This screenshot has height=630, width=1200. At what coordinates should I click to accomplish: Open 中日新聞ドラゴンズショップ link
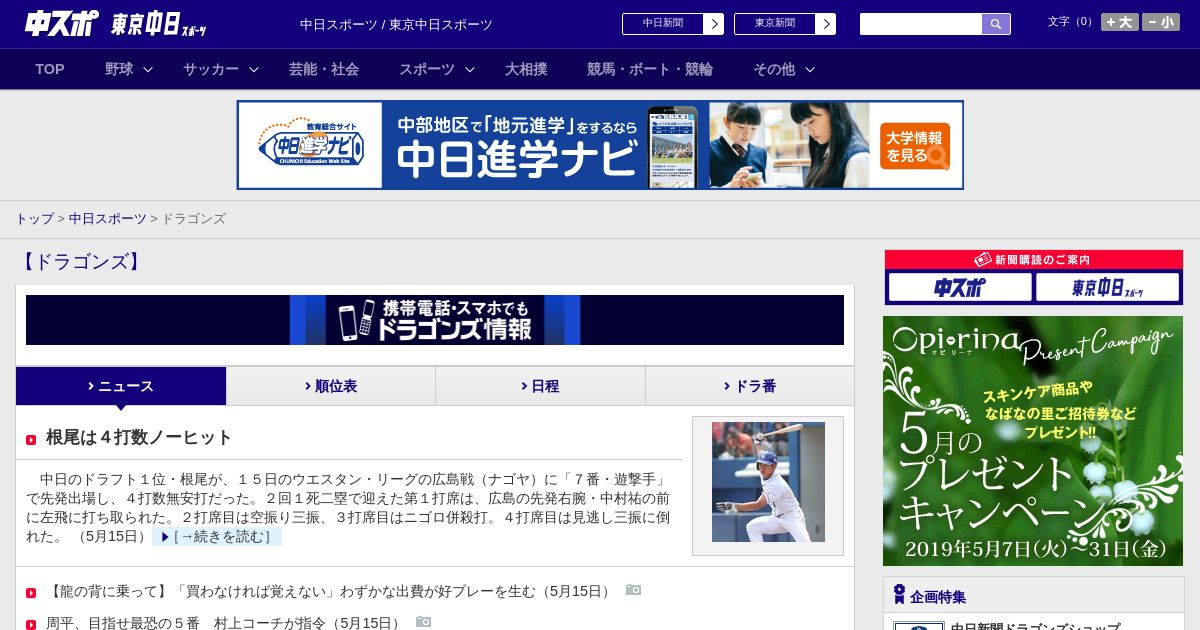click(x=1035, y=627)
